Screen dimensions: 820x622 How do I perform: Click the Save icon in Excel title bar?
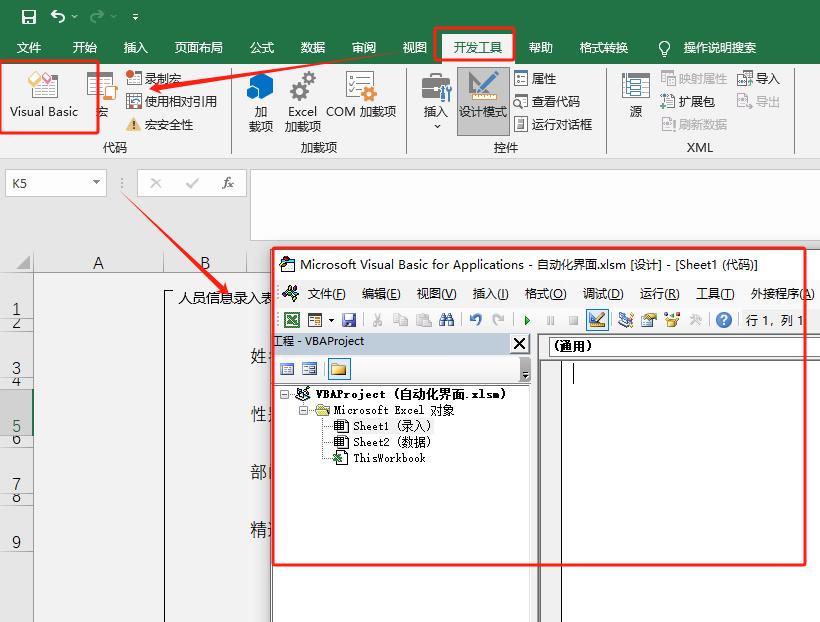tap(29, 17)
